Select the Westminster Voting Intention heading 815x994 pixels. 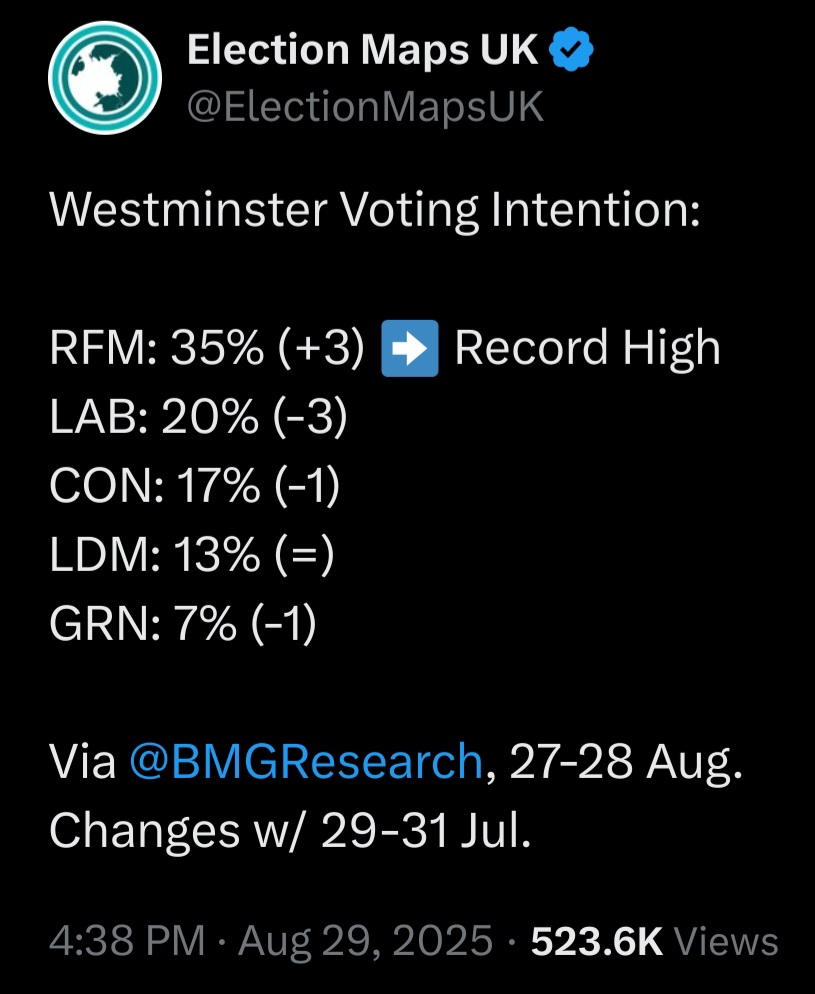pyautogui.click(x=375, y=210)
